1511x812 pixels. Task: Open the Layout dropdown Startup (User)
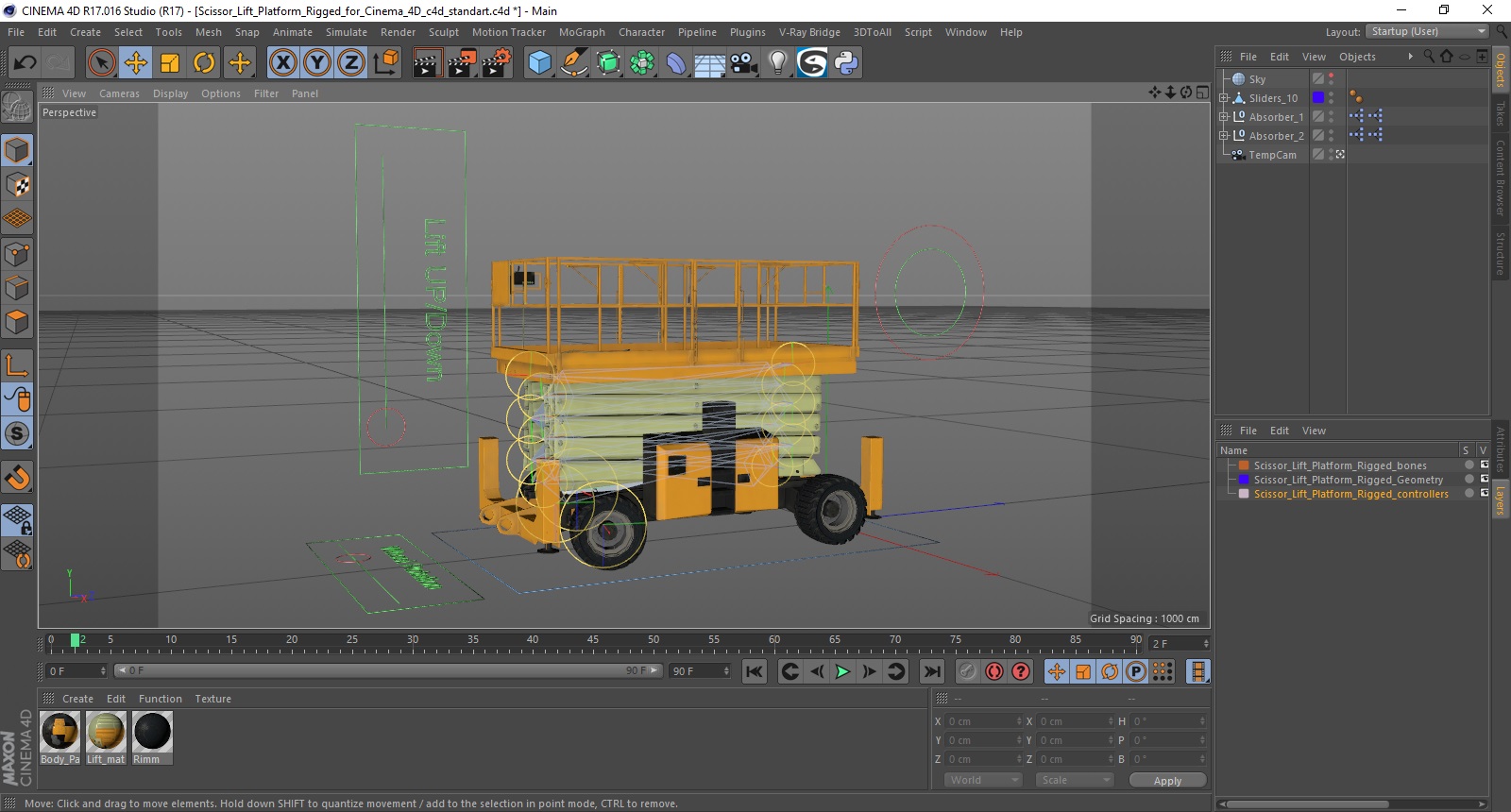click(1427, 31)
